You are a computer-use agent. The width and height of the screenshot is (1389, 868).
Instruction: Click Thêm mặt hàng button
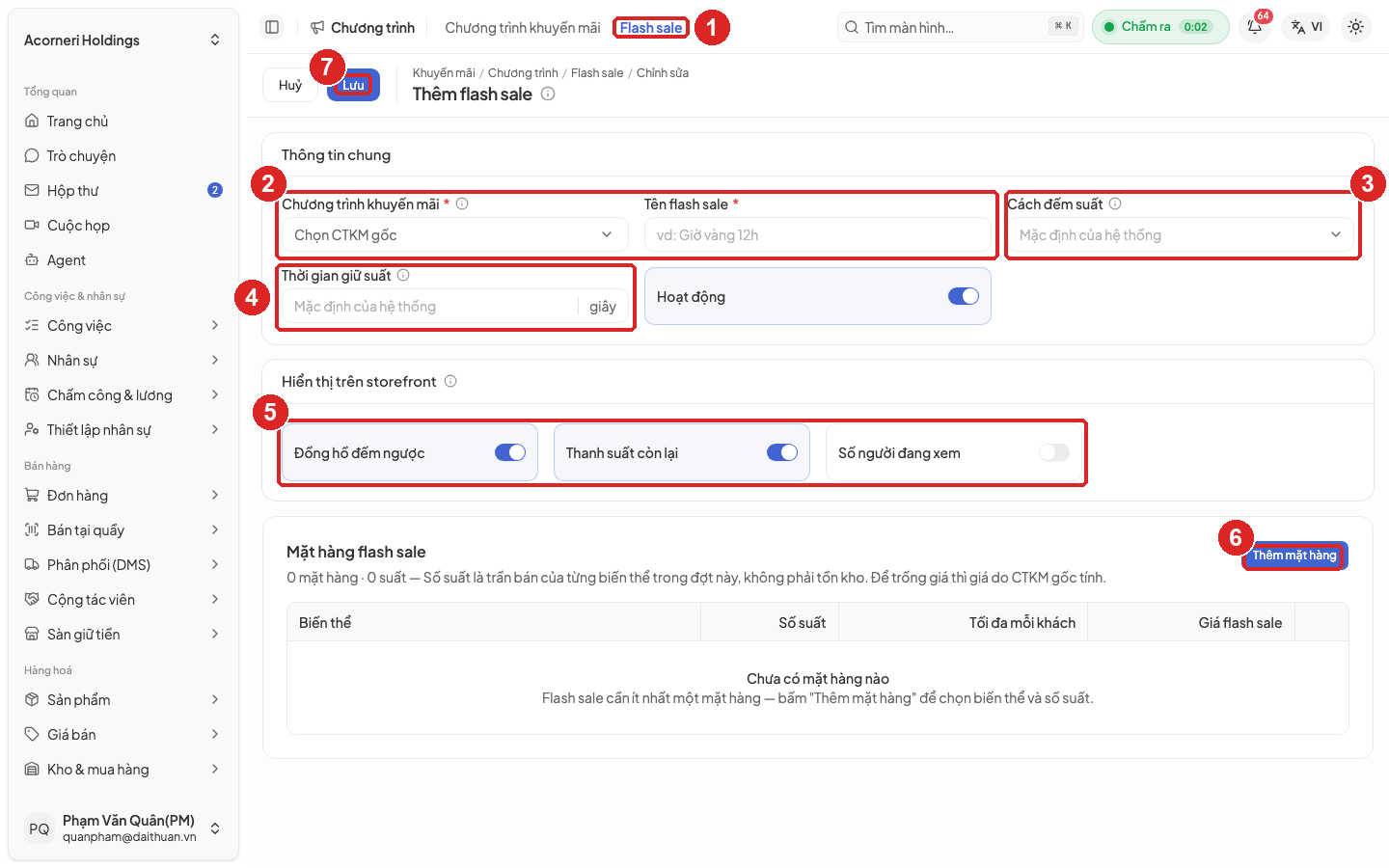click(x=1294, y=556)
